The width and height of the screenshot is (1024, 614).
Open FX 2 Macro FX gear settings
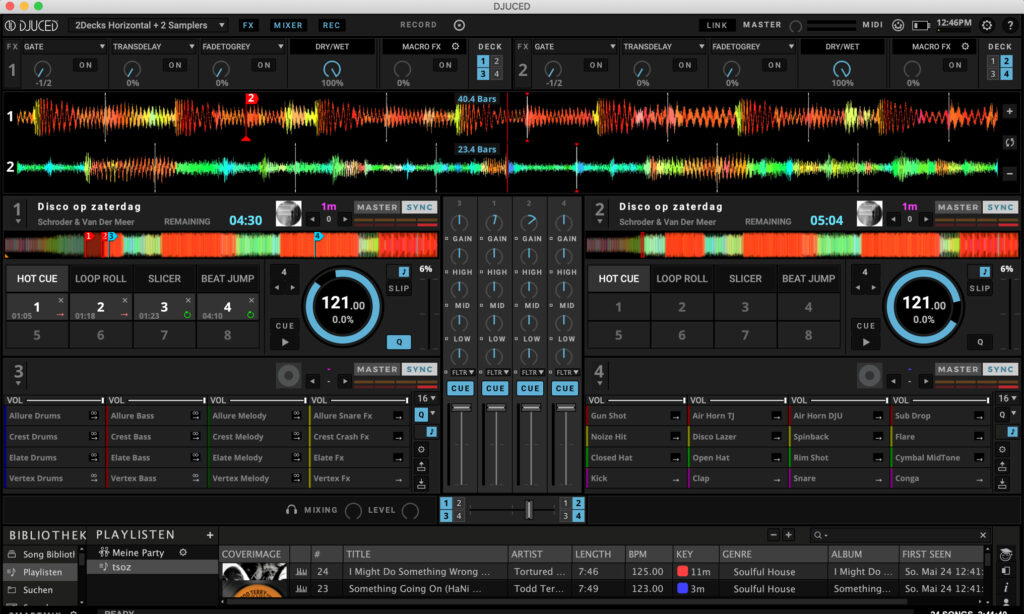coord(965,46)
